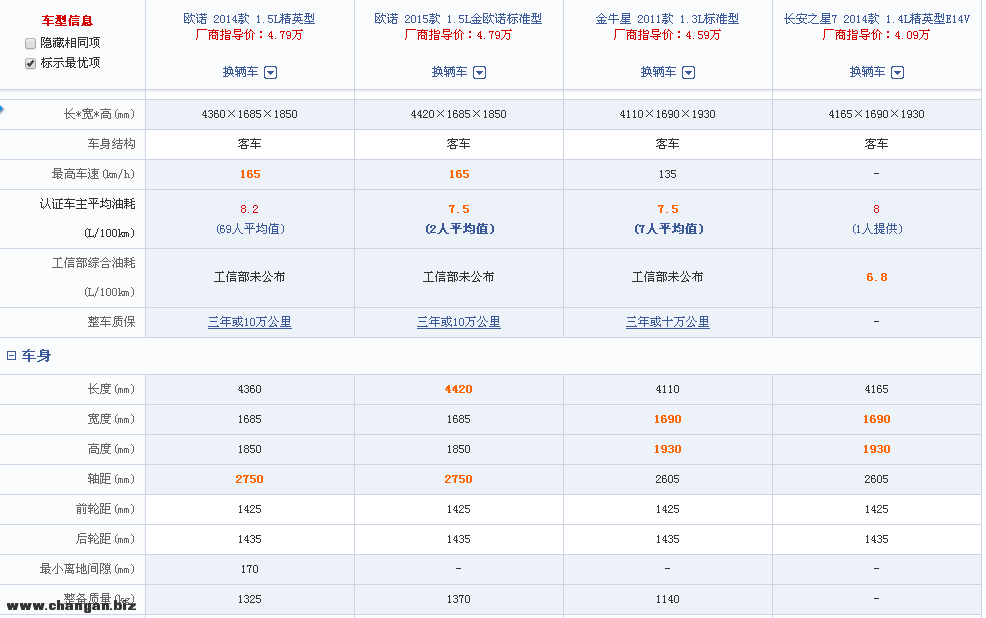Open 换辆车 dropdown arrow for 长安之星7
The height and width of the screenshot is (618, 986).
coord(897,72)
